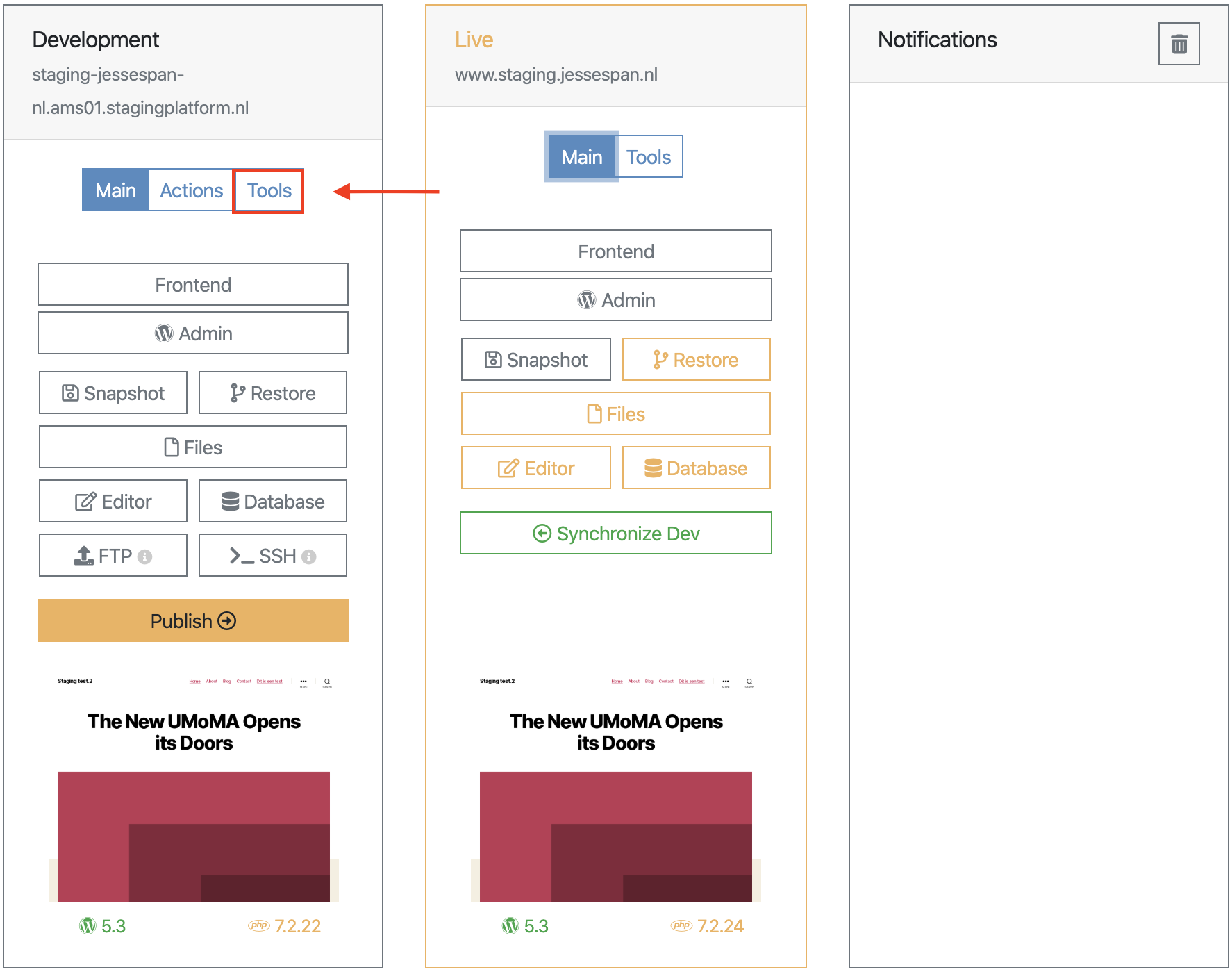Screen dimensions: 1232x974
Task: Open the Development Database
Action: coord(273,501)
